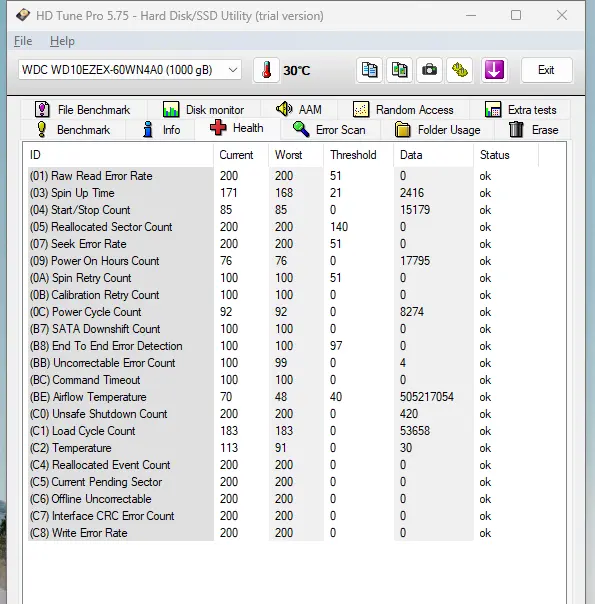Select the Calibration Retry Count row
Viewport: 595px width, 604px height.
[x=283, y=295]
